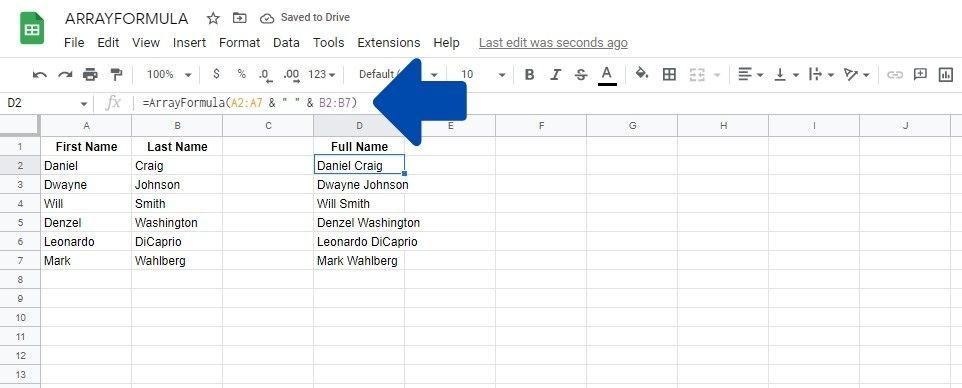Click the merge cells icon
The width and height of the screenshot is (962, 388).
[697, 75]
